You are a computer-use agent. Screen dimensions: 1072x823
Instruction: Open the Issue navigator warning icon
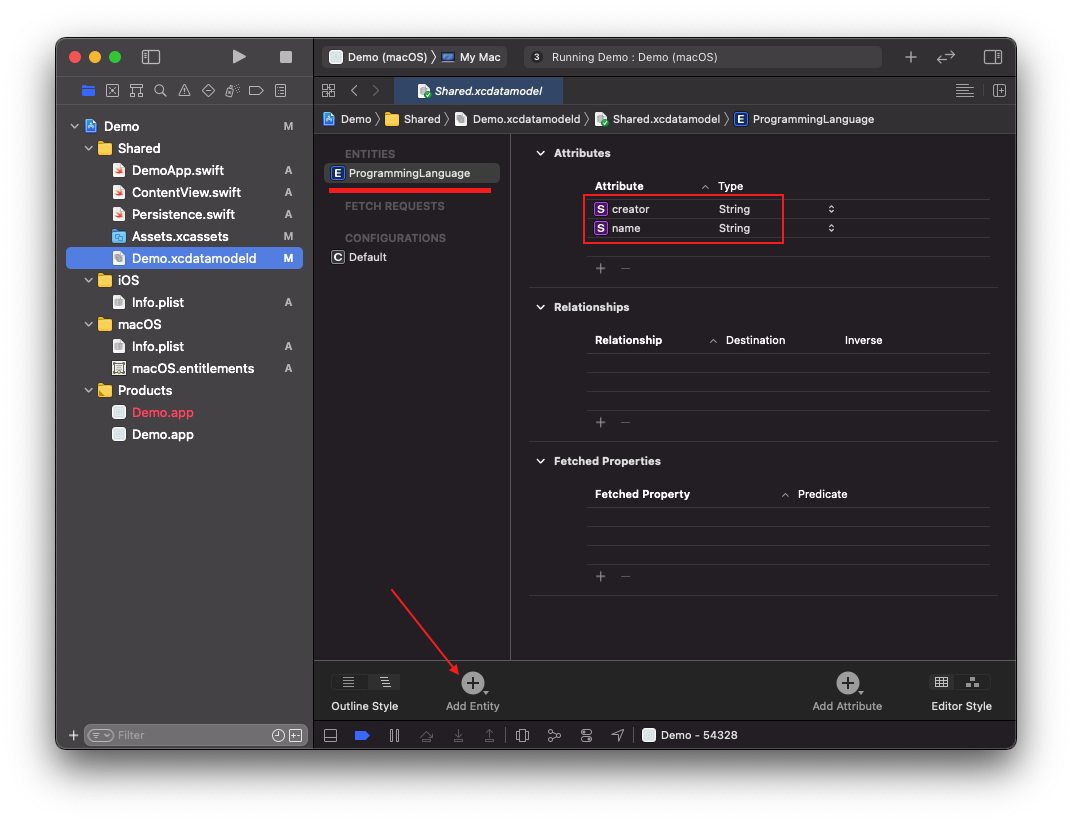[184, 90]
